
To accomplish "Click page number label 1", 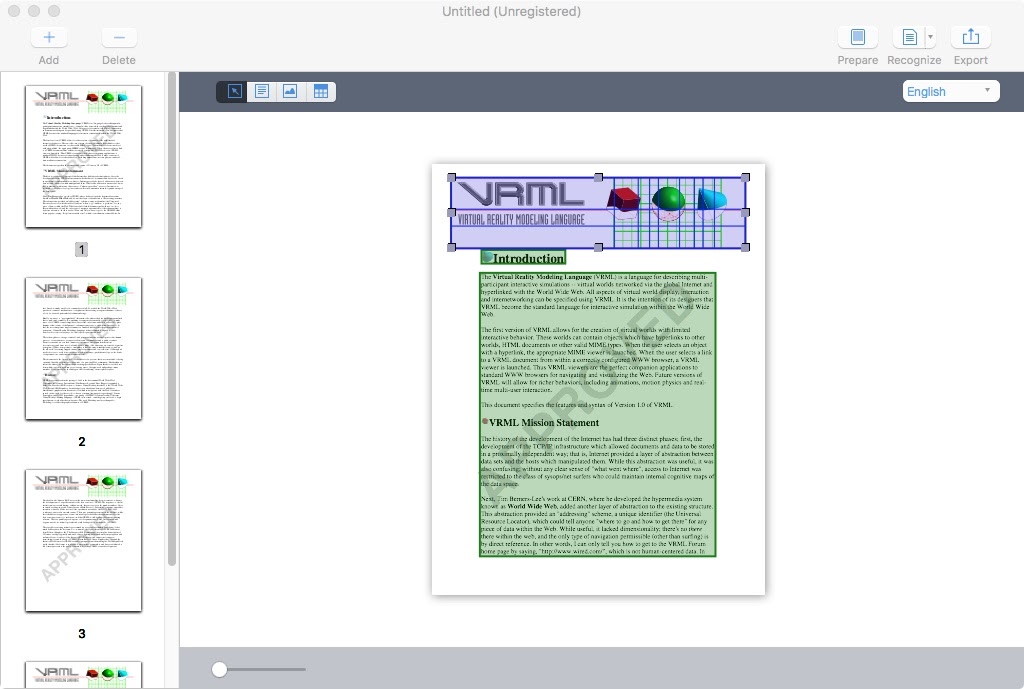I will (82, 249).
